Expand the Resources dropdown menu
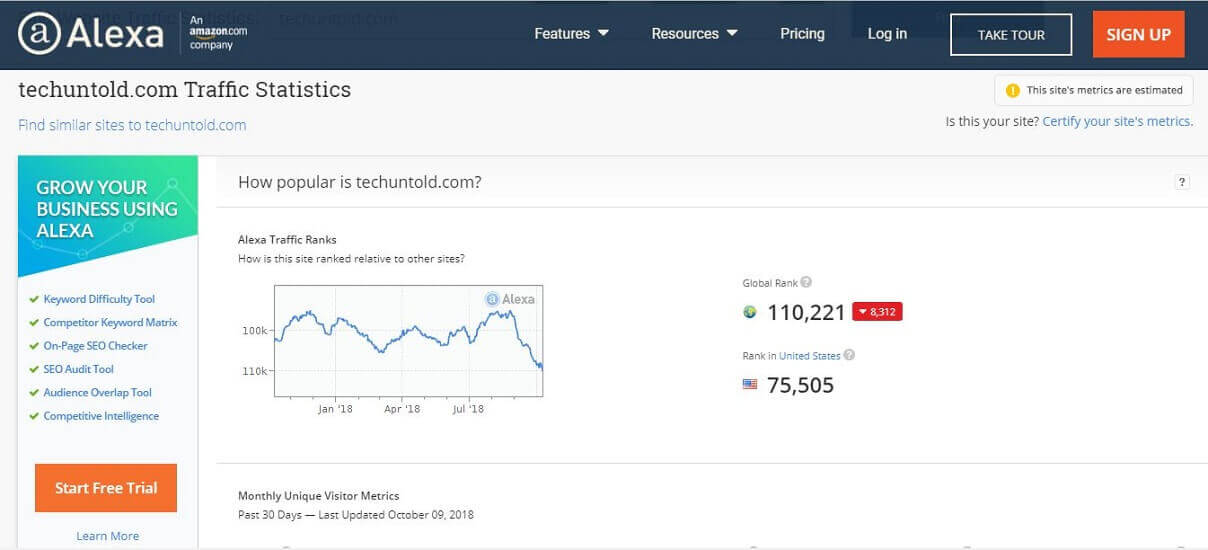Viewport: 1208px width, 550px height. tap(694, 34)
